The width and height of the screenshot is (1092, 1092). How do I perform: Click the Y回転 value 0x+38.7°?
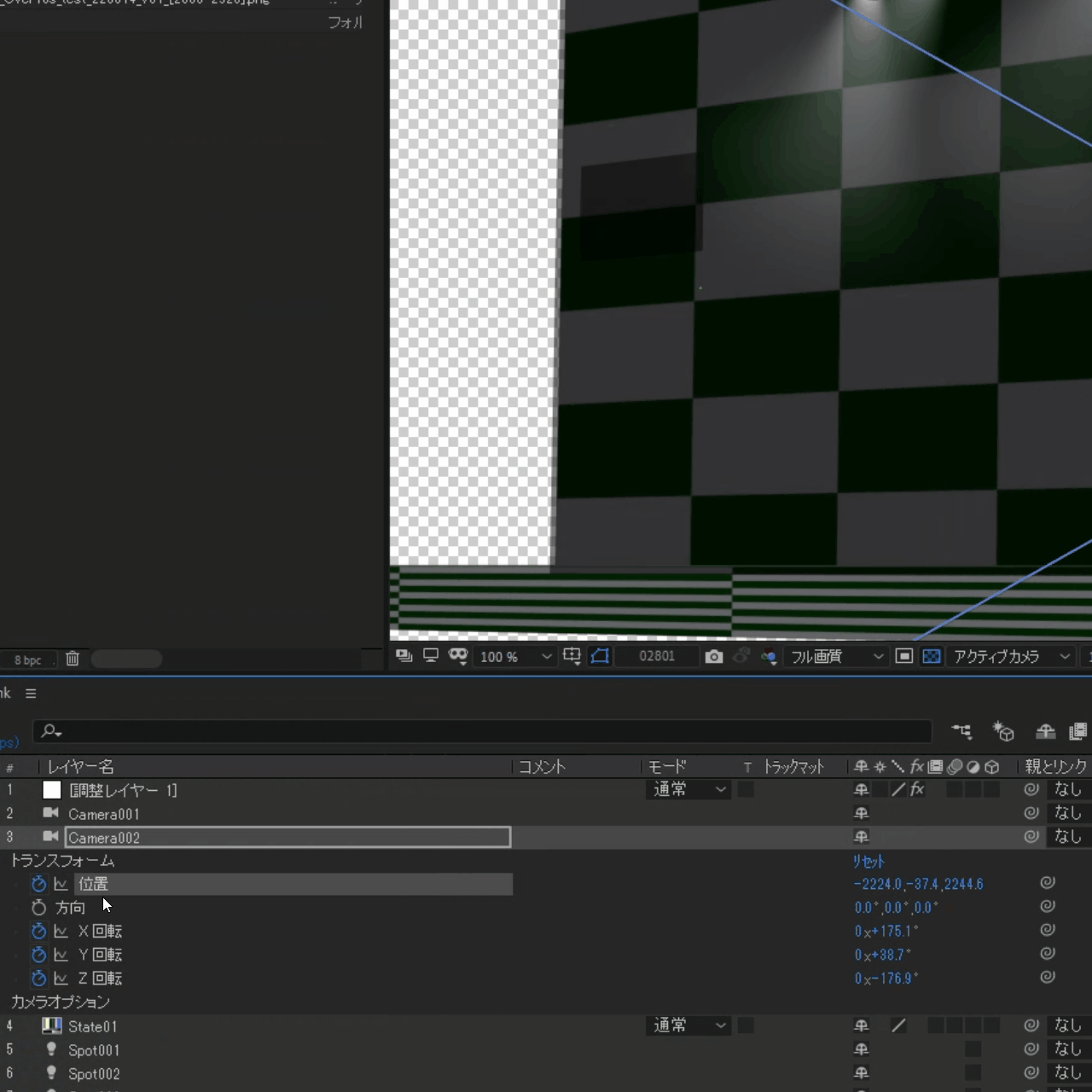tap(883, 955)
